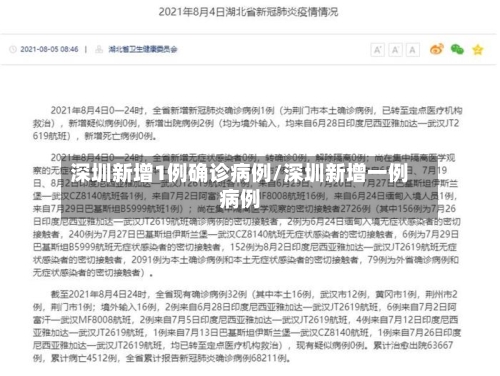The height and width of the screenshot is (376, 500).
Task: Share article via Weibo icon
Action: [437, 49]
